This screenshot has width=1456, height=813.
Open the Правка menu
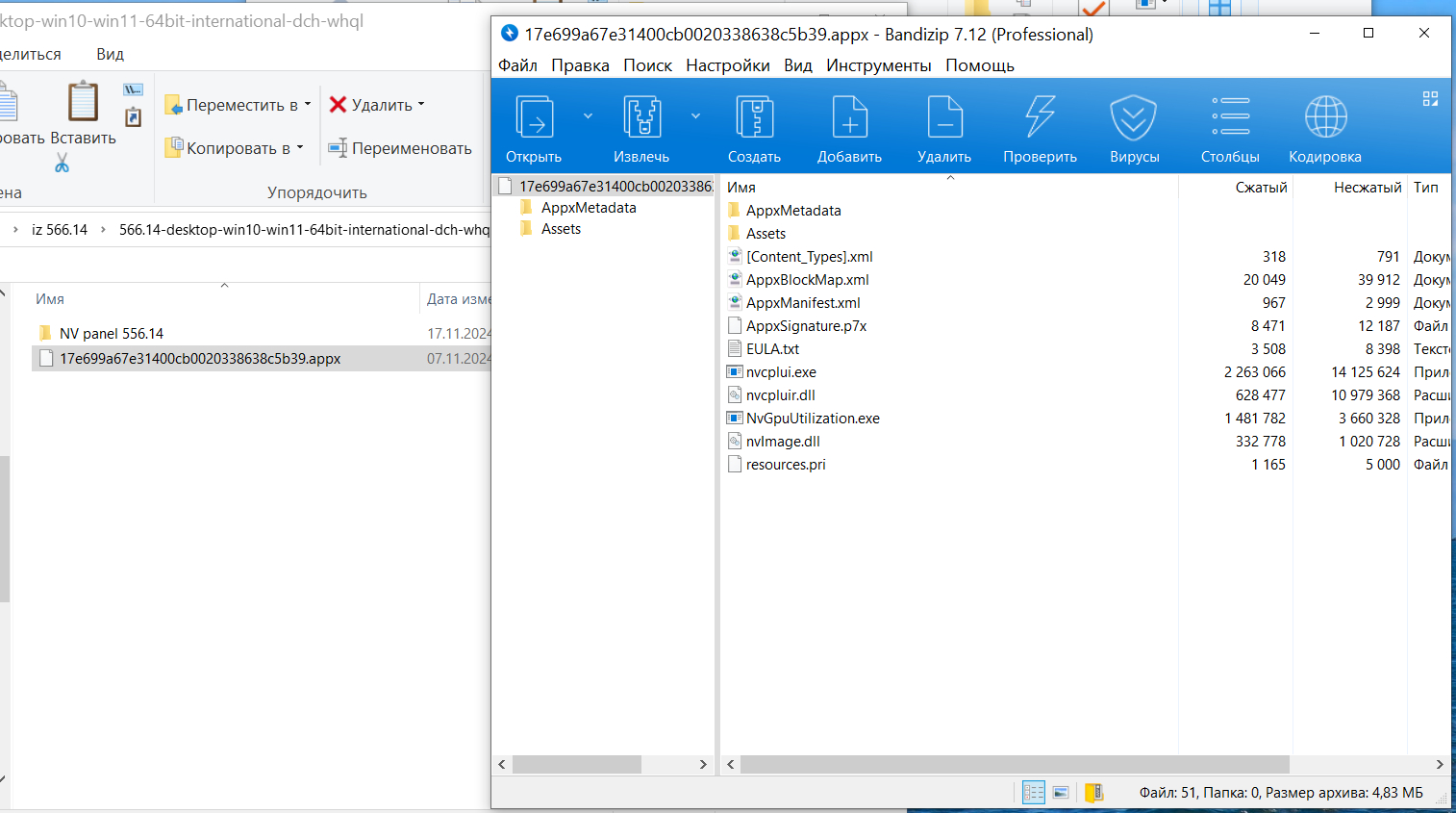[580, 65]
